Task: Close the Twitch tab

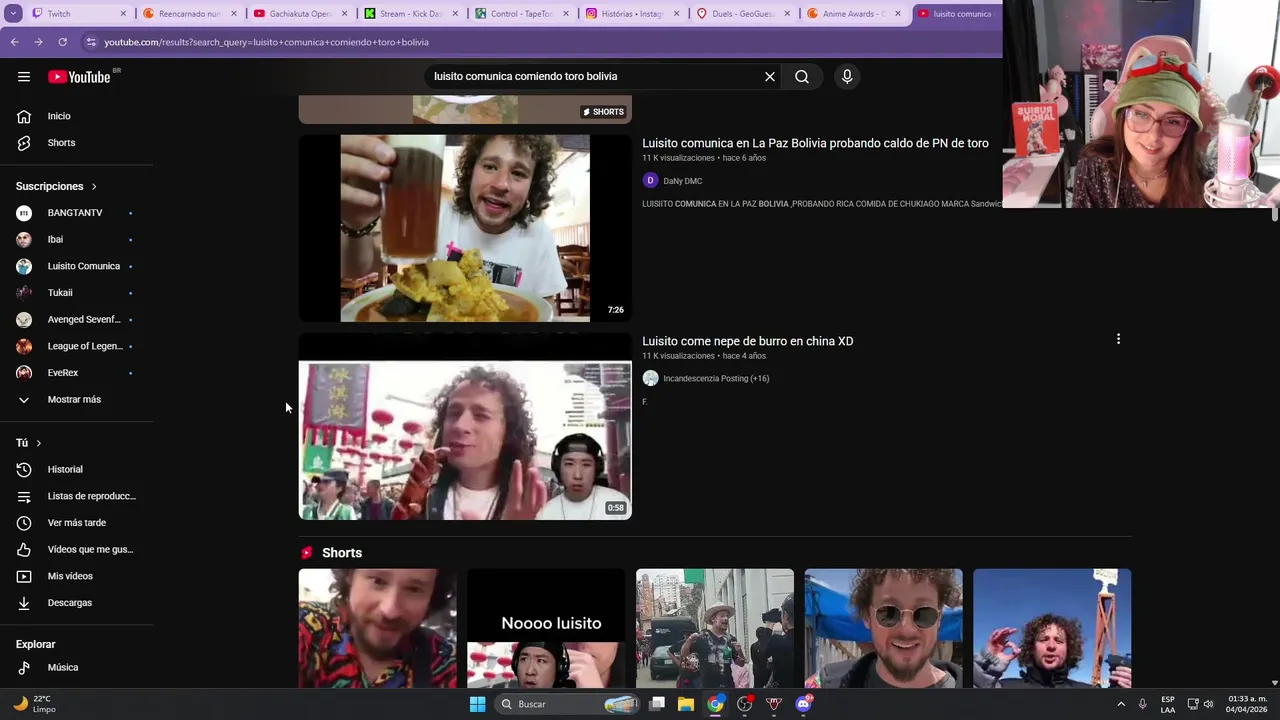Action: (124, 14)
